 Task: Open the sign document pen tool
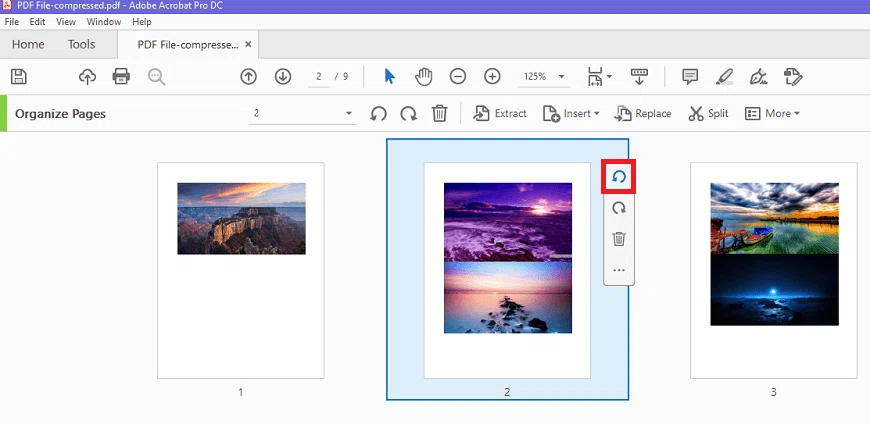758,77
